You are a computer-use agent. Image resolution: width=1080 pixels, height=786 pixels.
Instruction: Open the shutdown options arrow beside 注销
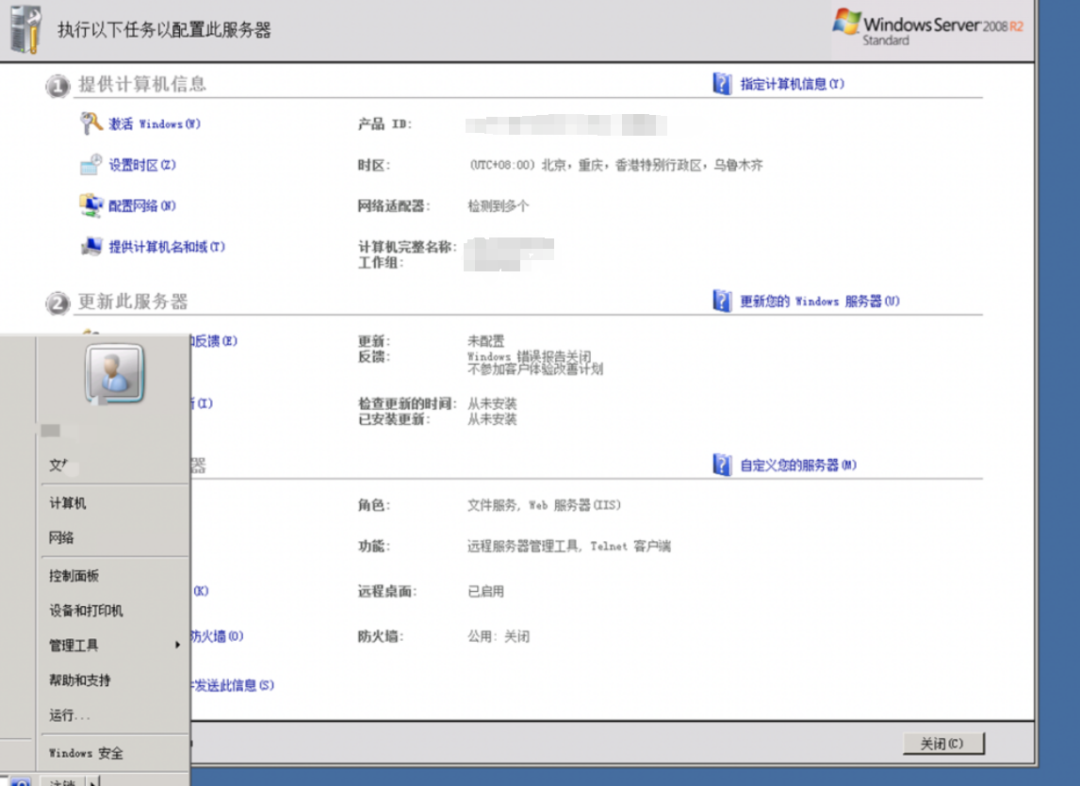(x=105, y=781)
